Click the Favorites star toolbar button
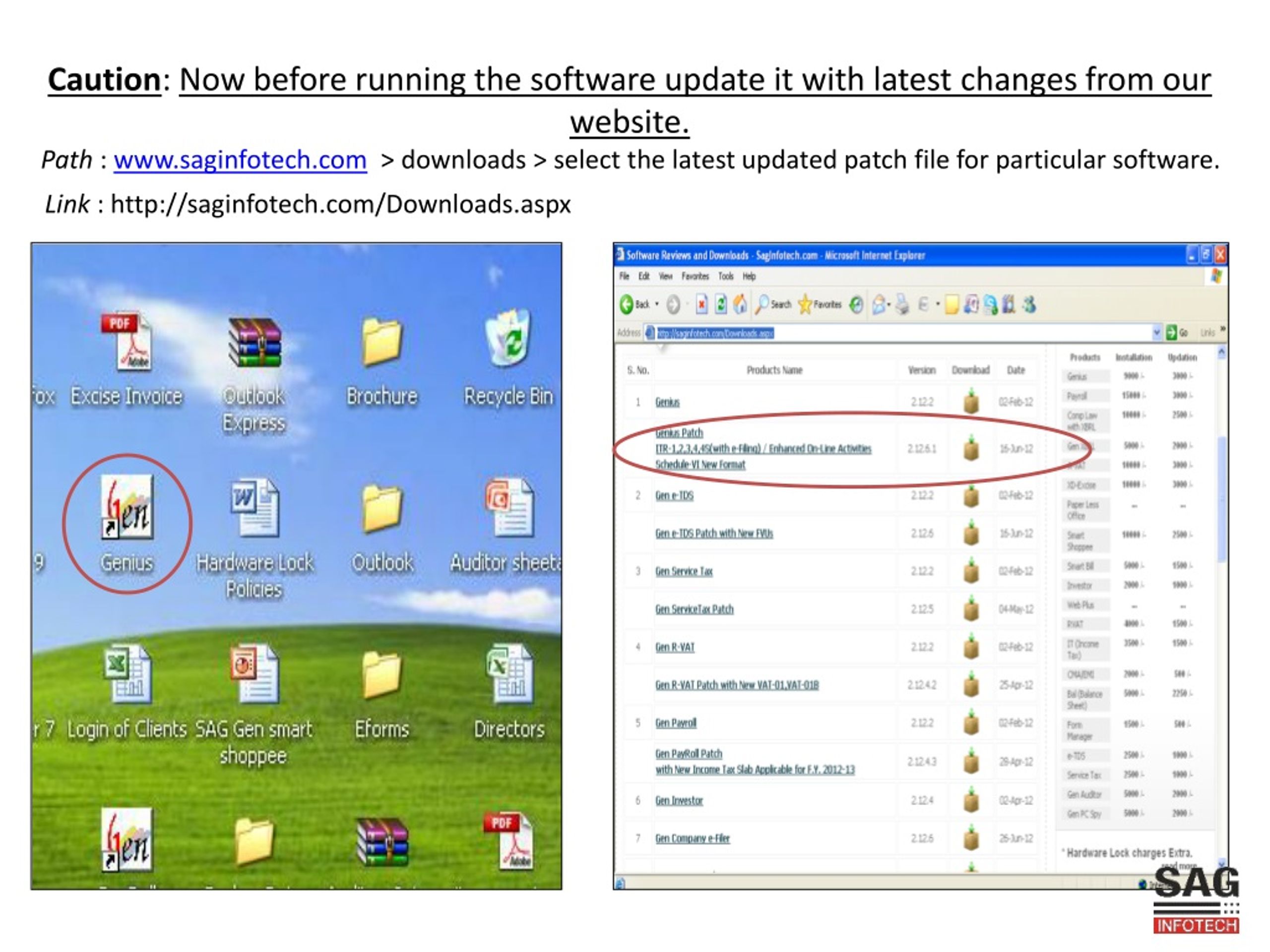 pos(820,304)
